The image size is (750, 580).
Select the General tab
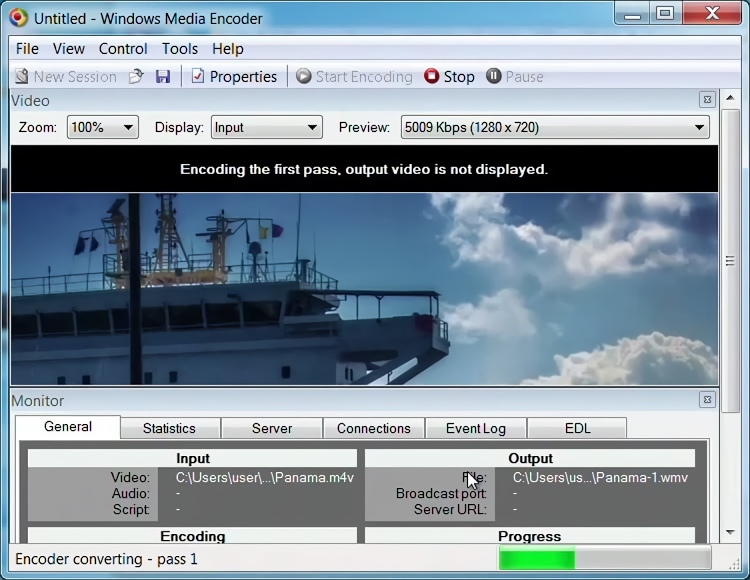tap(67, 427)
